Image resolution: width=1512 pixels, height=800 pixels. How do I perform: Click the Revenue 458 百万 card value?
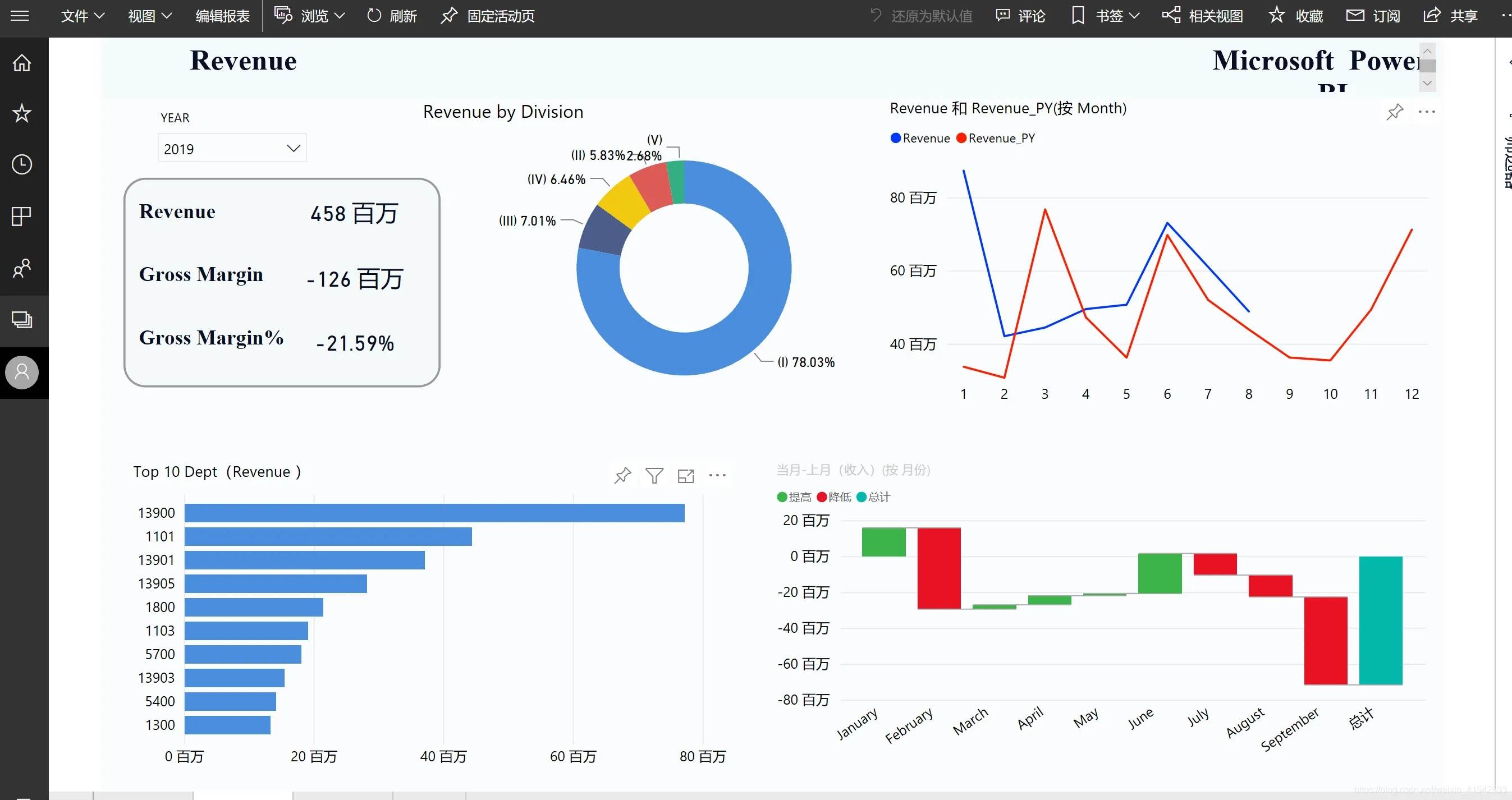(354, 213)
